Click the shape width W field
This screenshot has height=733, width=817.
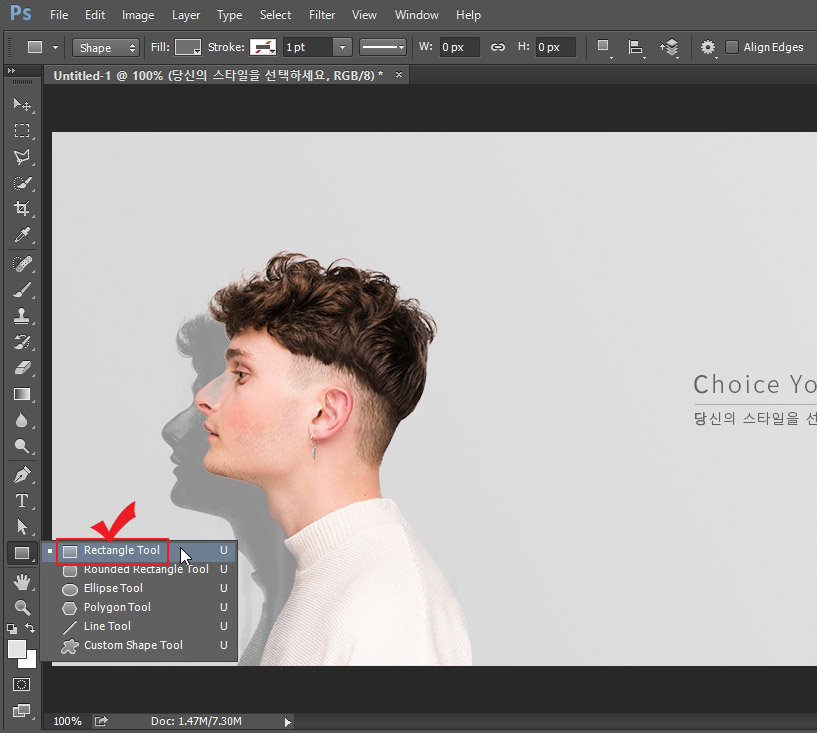[x=460, y=47]
